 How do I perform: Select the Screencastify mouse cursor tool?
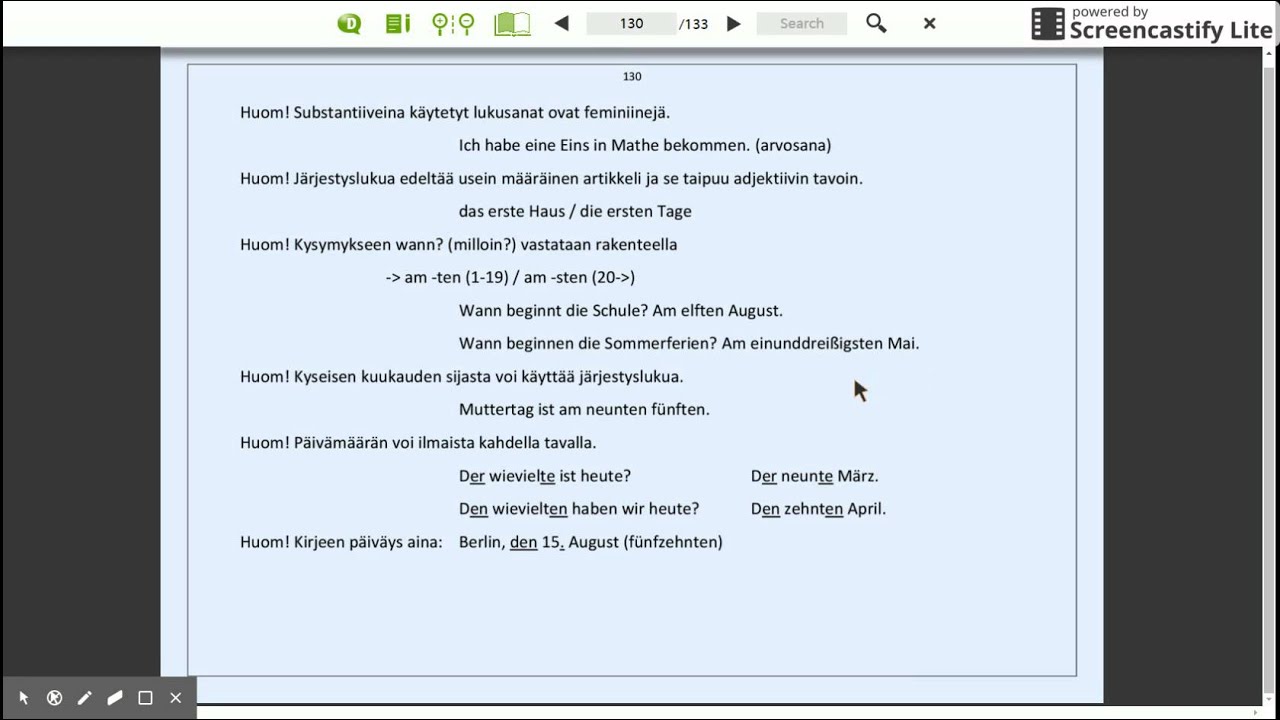pyautogui.click(x=24, y=698)
